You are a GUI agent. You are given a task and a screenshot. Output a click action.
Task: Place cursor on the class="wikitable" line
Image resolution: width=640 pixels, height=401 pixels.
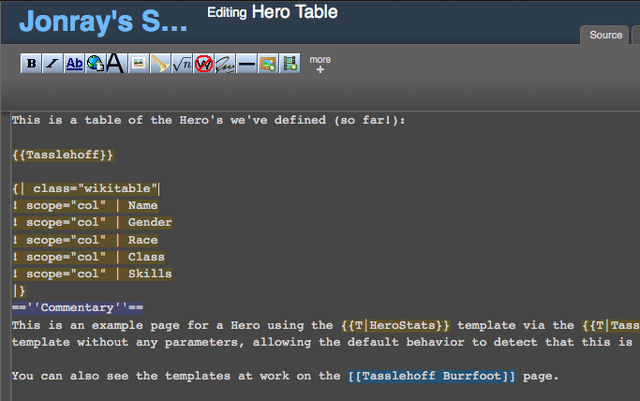86,188
